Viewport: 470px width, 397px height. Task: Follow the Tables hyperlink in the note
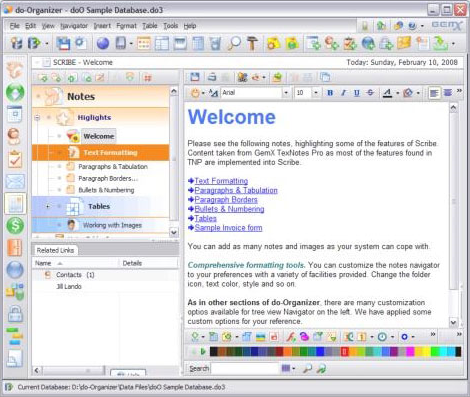click(205, 218)
